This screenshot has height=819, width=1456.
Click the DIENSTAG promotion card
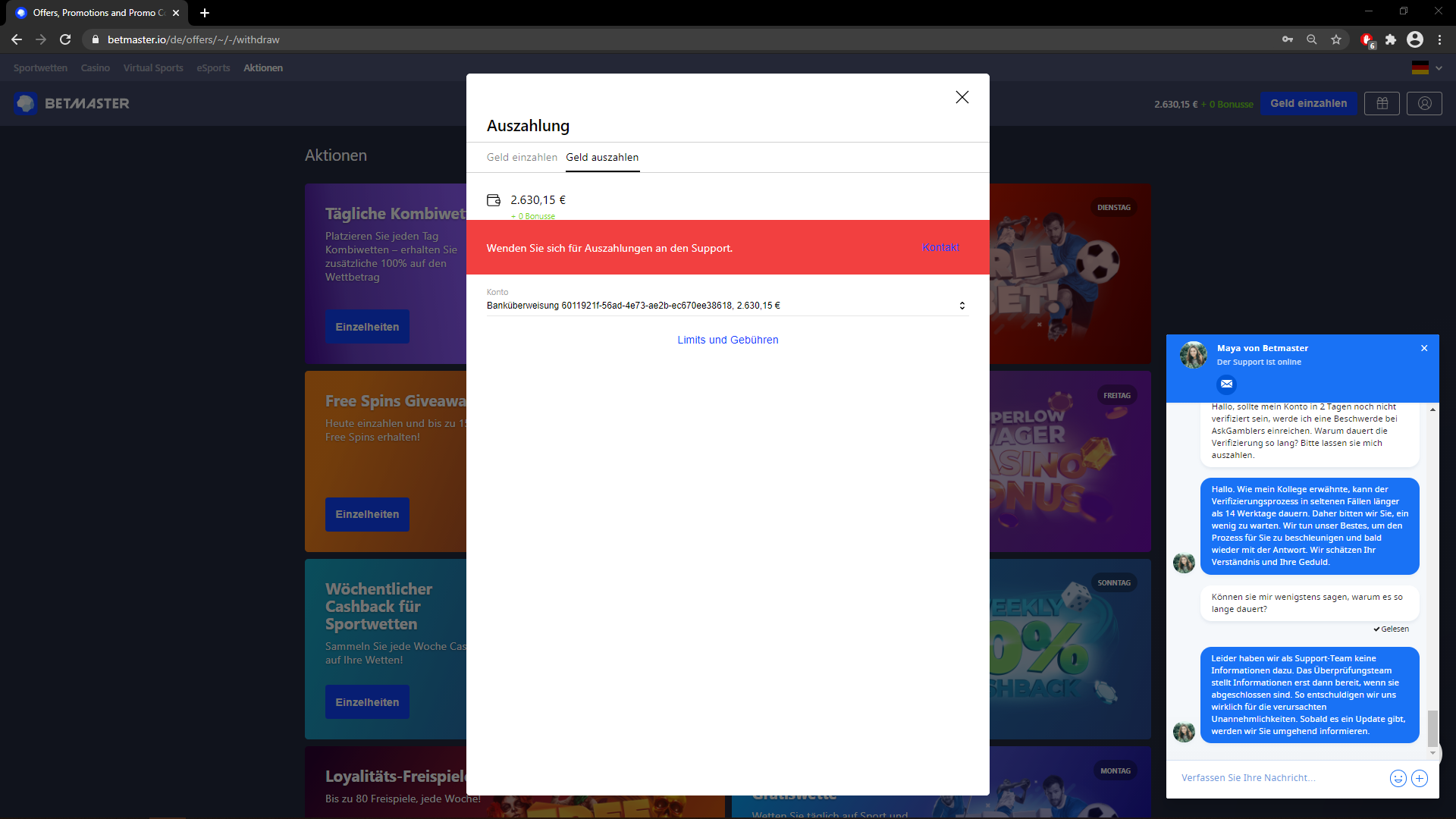pyautogui.click(x=1070, y=274)
